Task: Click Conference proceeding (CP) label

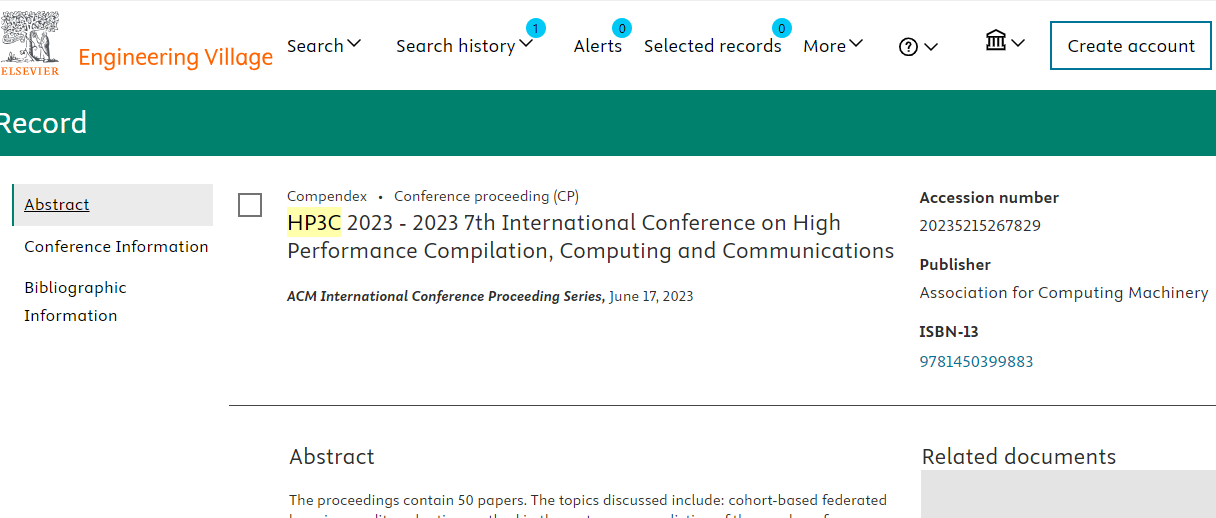Action: 486,196
